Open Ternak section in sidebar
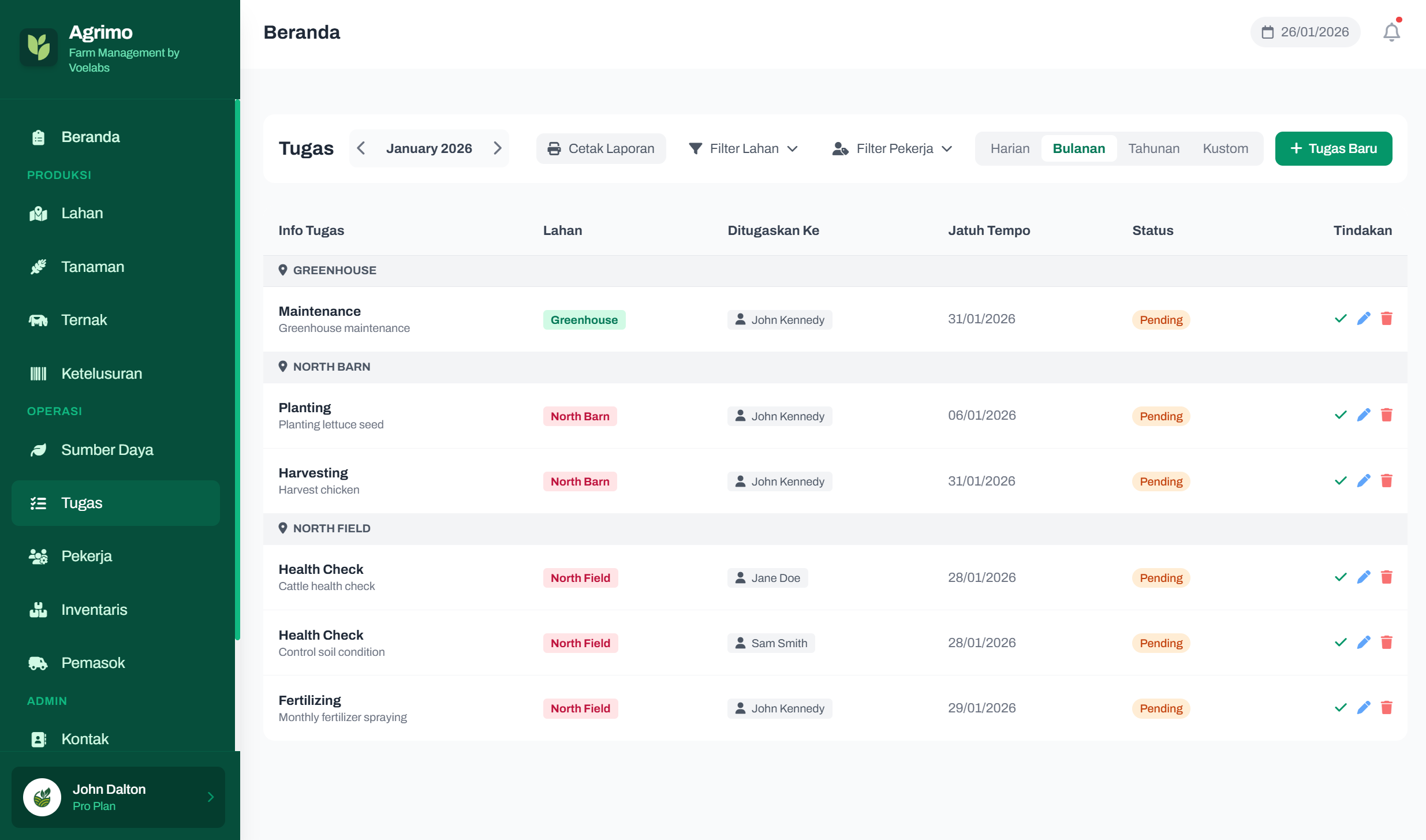Image resolution: width=1426 pixels, height=840 pixels. pos(84,320)
